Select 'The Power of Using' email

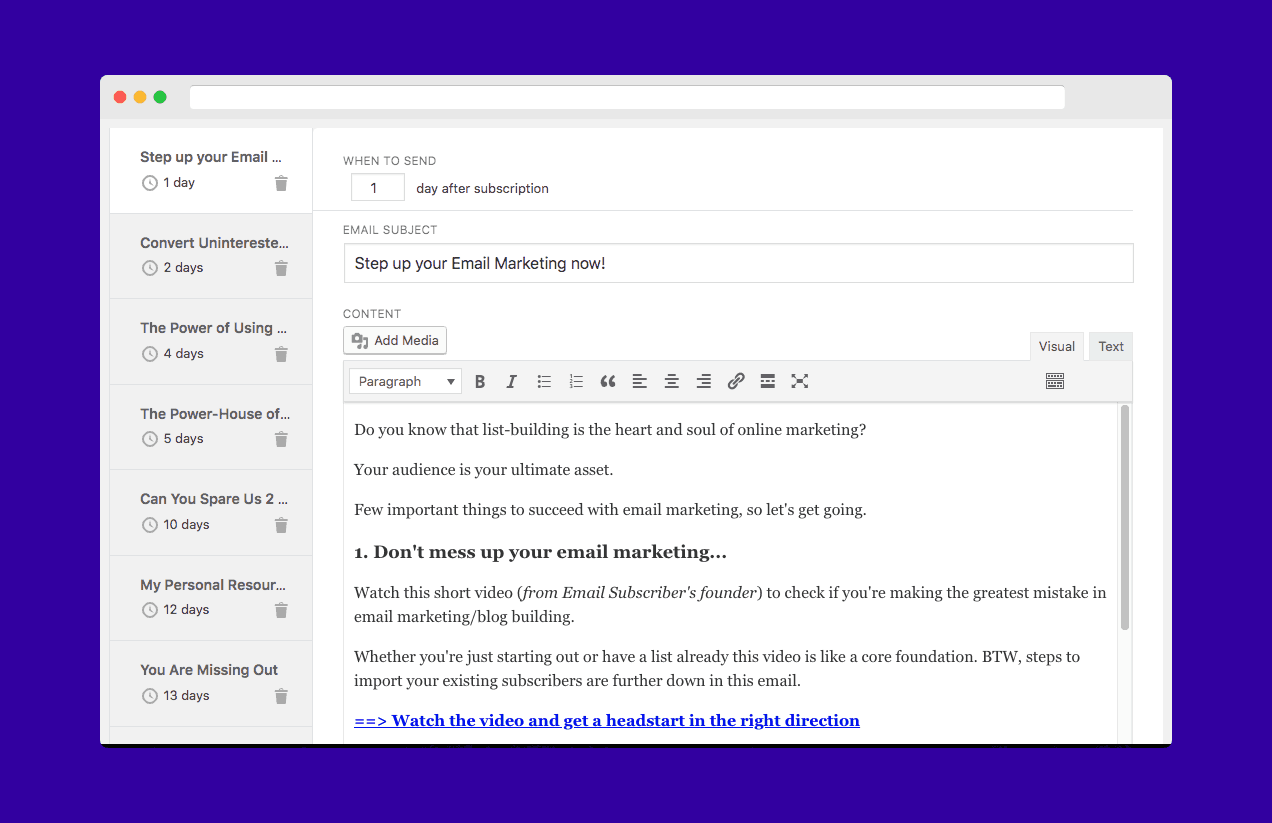click(x=212, y=328)
